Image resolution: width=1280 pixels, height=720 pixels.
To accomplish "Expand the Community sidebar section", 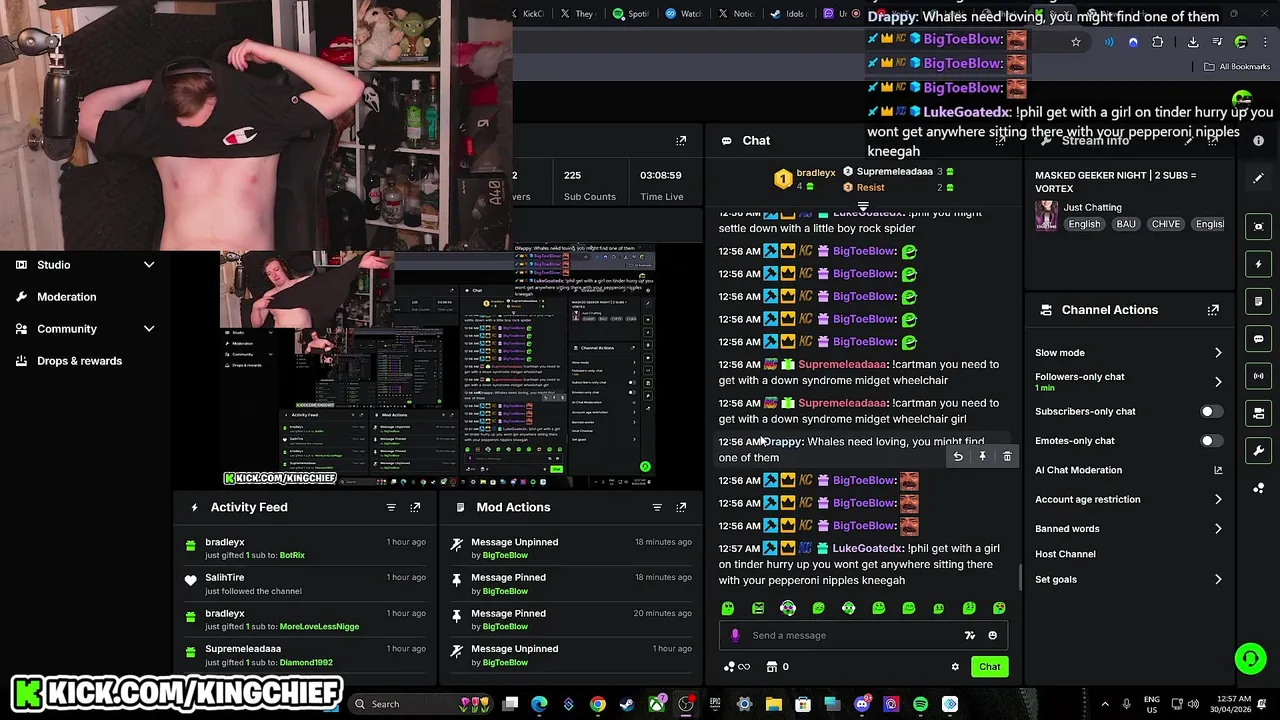I will click(149, 329).
